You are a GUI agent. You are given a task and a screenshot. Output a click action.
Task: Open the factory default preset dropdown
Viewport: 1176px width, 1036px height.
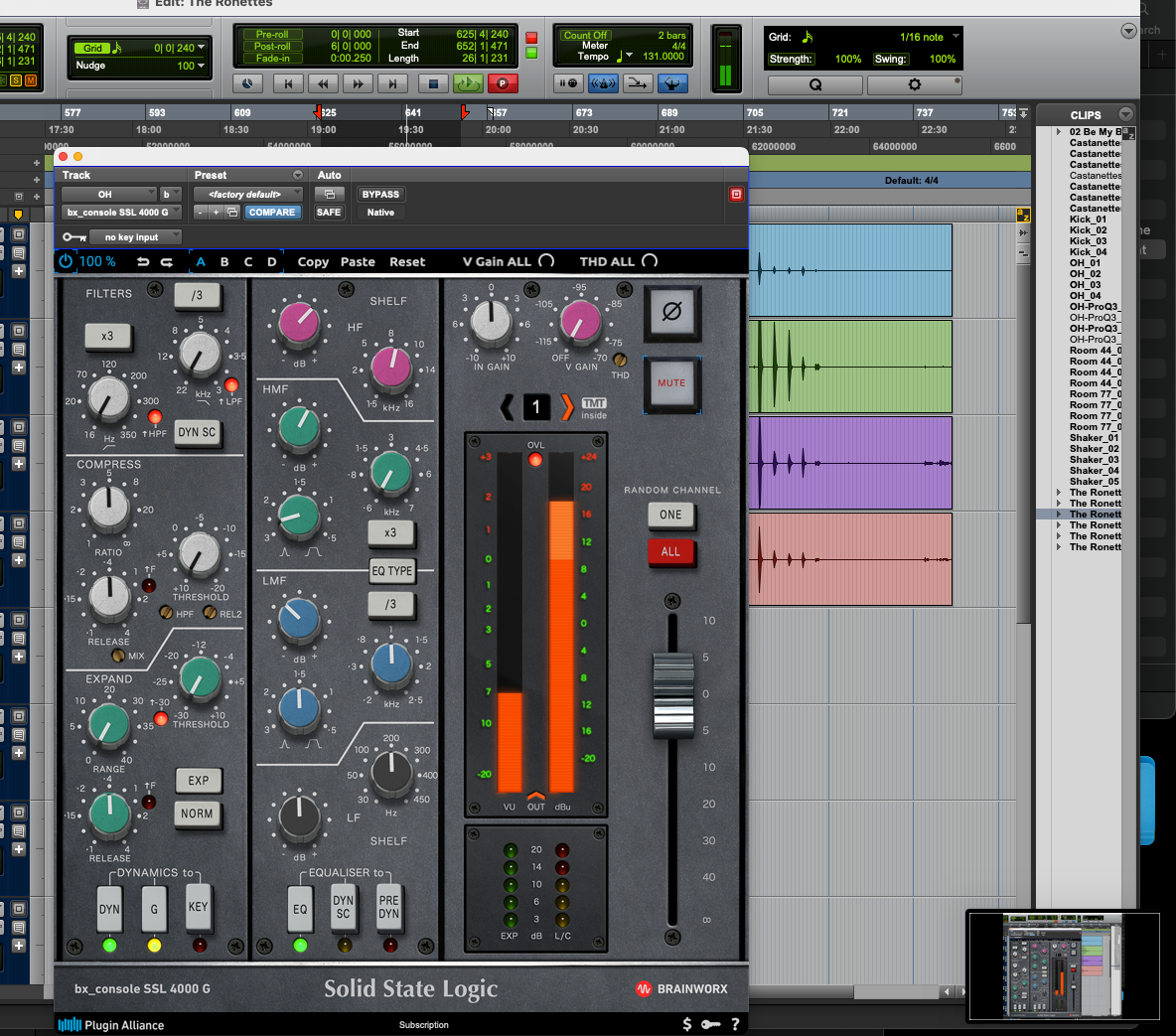click(x=247, y=195)
